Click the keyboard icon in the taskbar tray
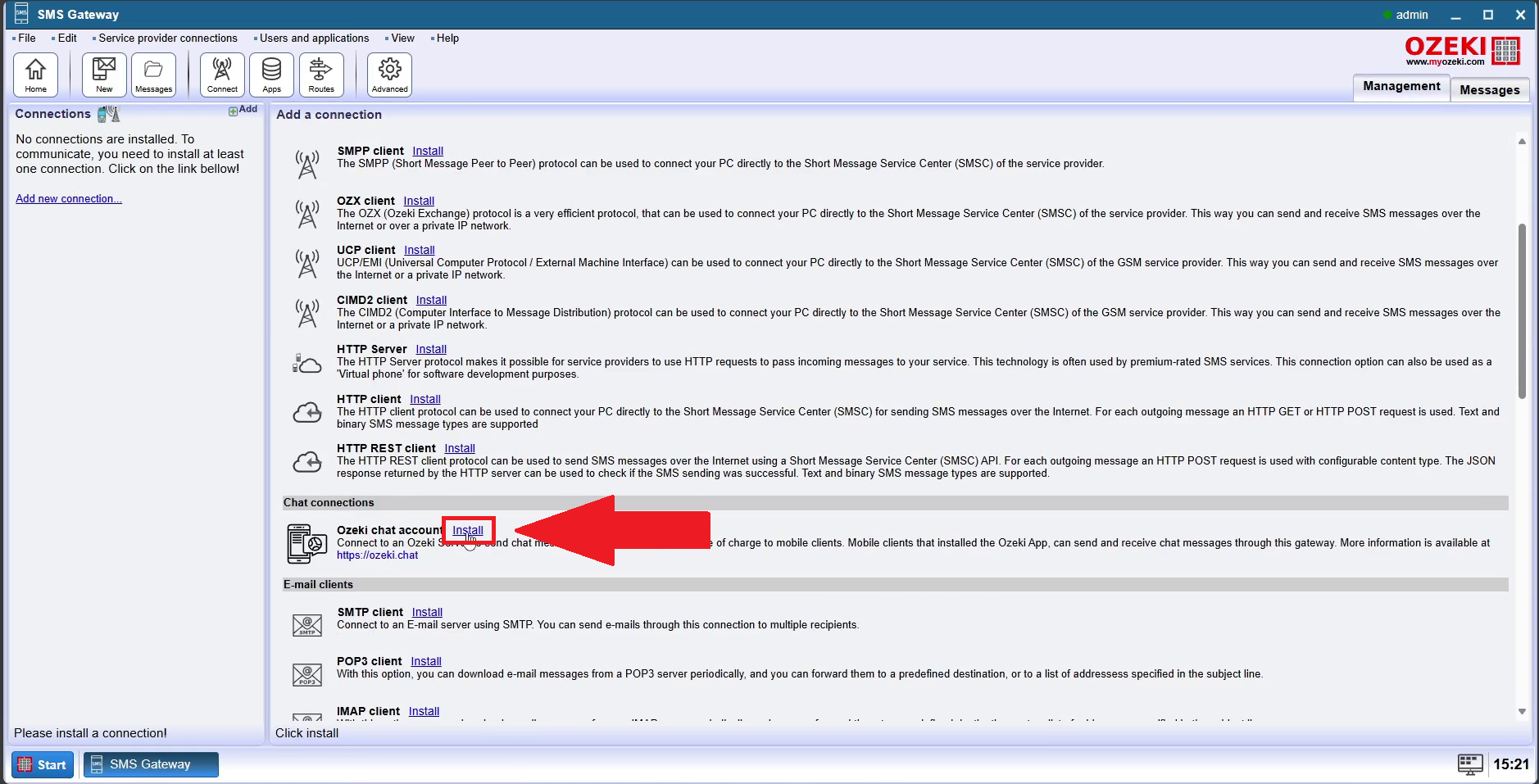 (1470, 764)
